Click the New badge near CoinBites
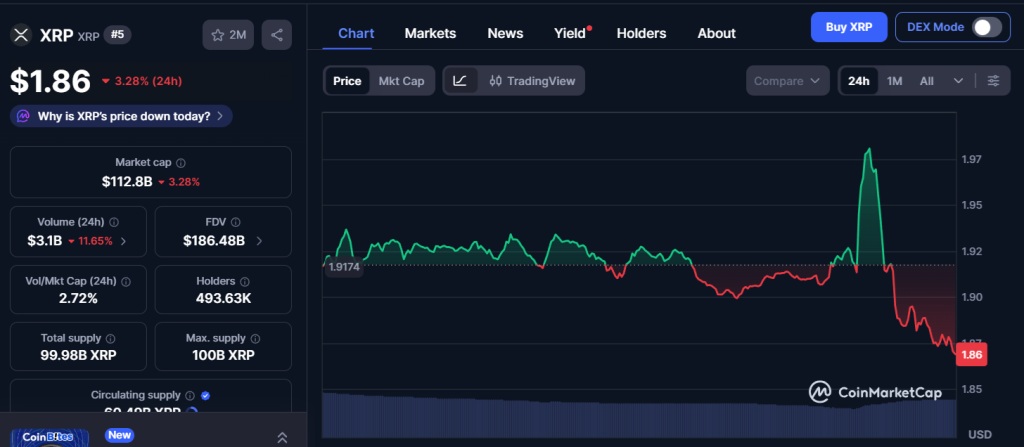 pos(120,435)
